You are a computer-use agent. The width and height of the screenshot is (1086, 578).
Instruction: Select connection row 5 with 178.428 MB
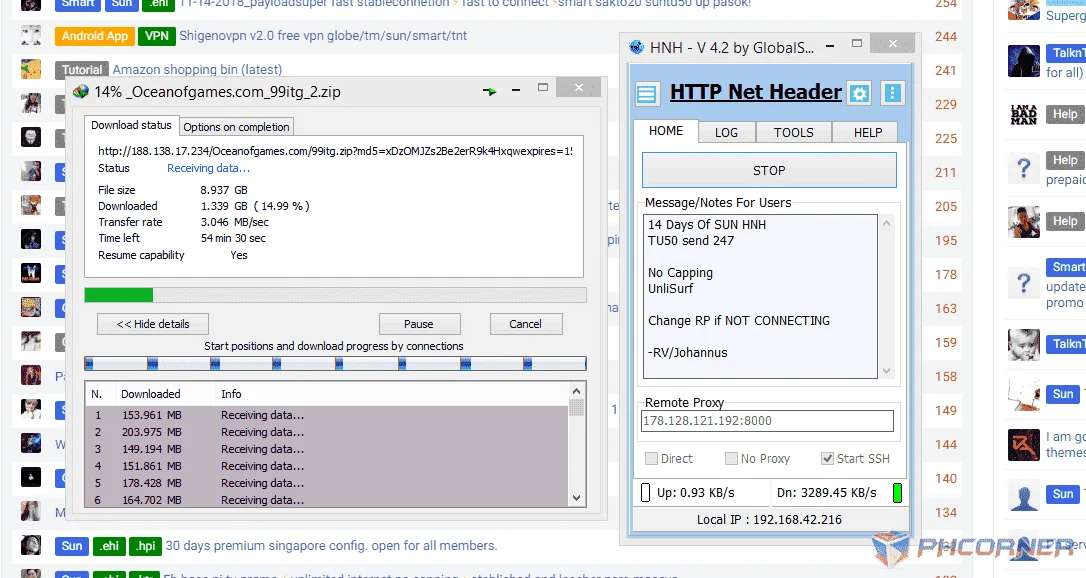point(326,483)
